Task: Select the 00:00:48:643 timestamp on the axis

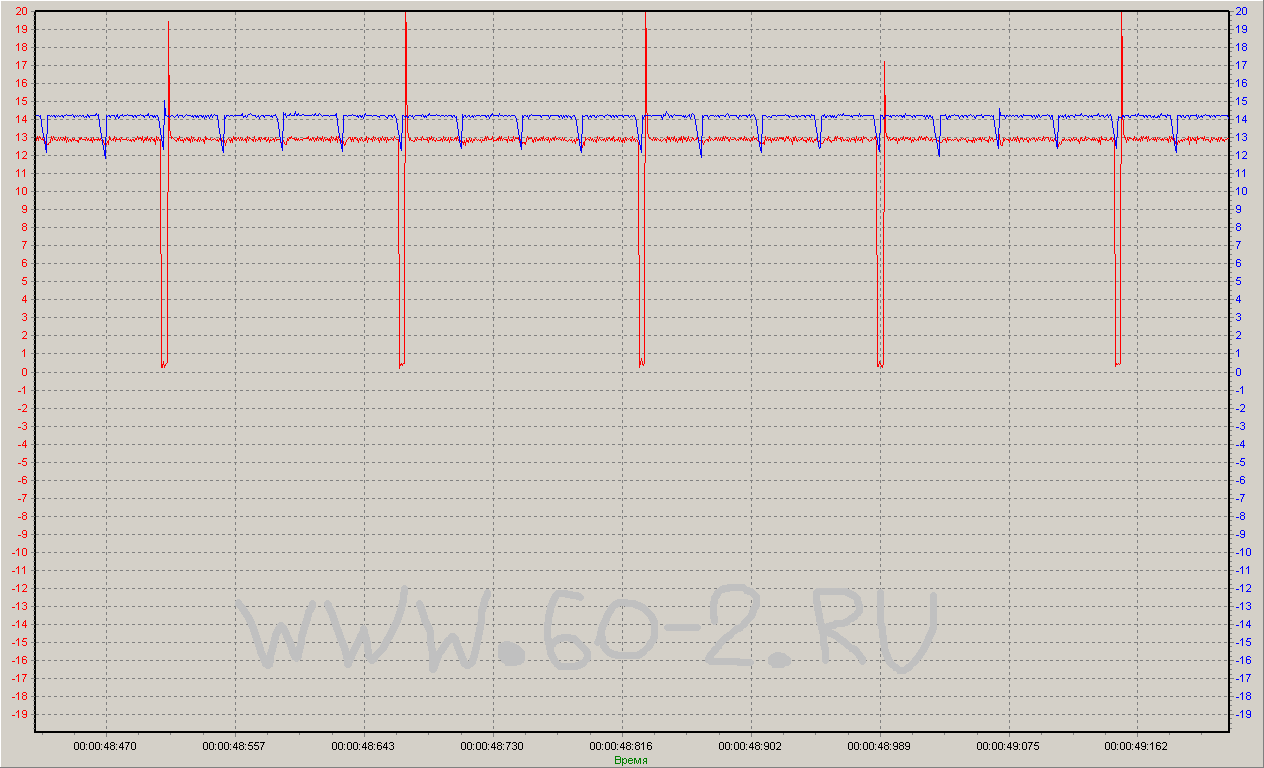Action: 363,746
